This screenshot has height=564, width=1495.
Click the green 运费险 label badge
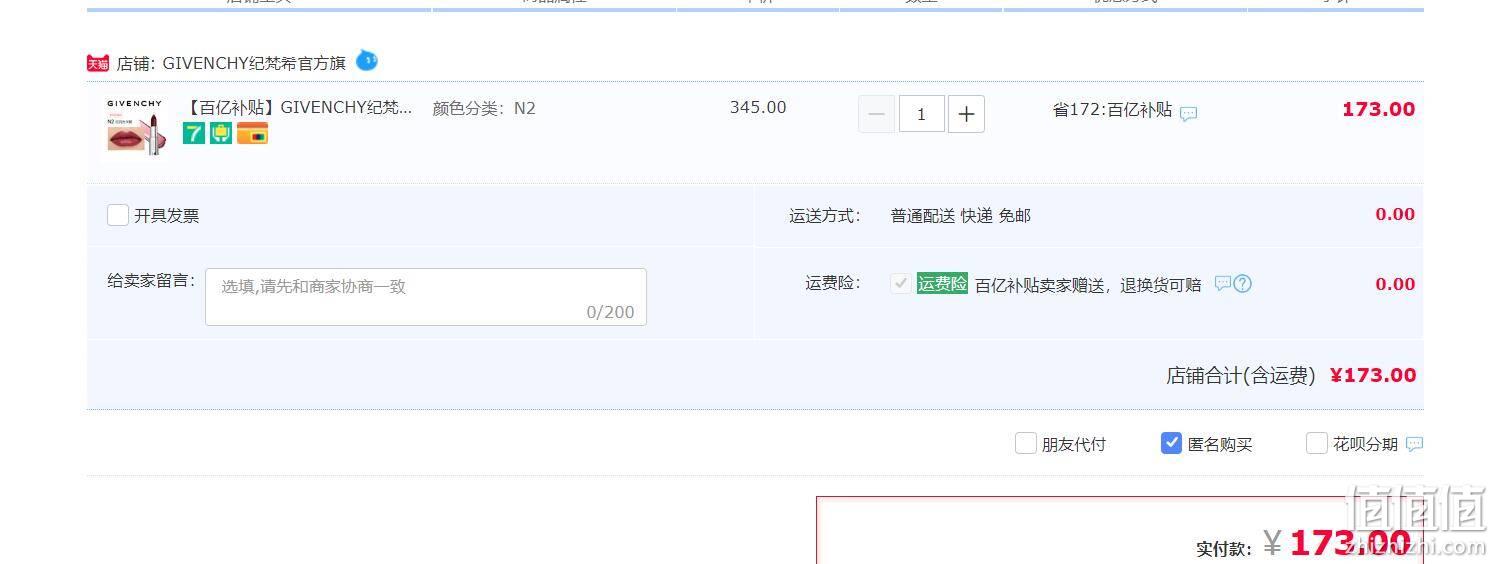click(942, 284)
